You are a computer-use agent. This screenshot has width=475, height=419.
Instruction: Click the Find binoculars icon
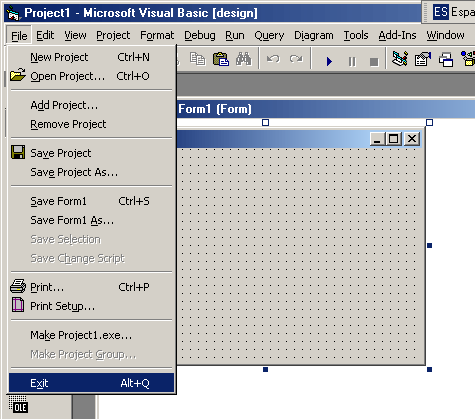[x=244, y=59]
